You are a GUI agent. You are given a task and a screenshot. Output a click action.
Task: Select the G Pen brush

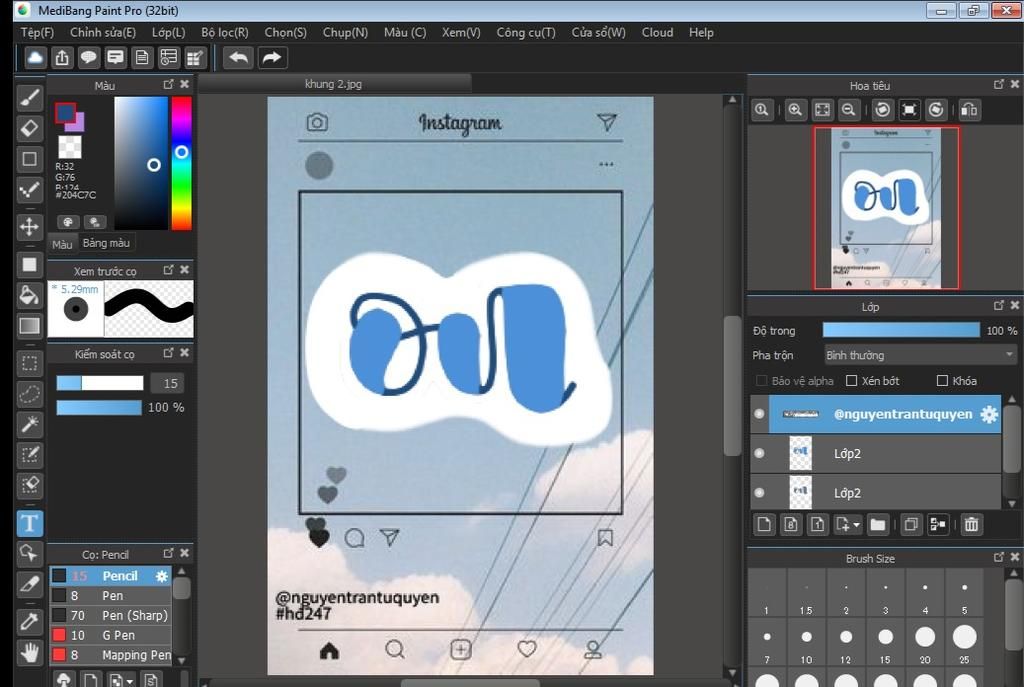tap(110, 635)
